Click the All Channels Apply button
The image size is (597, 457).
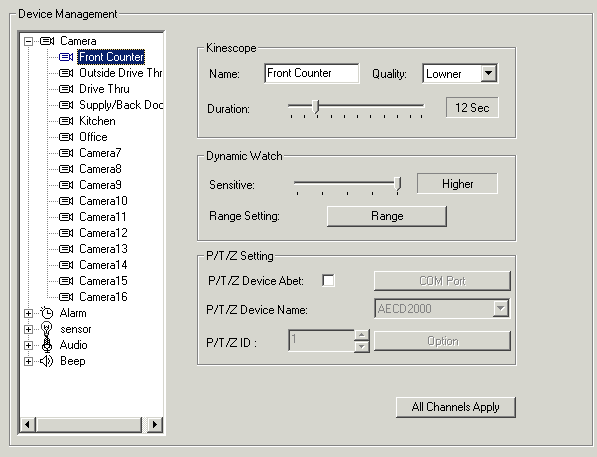456,407
